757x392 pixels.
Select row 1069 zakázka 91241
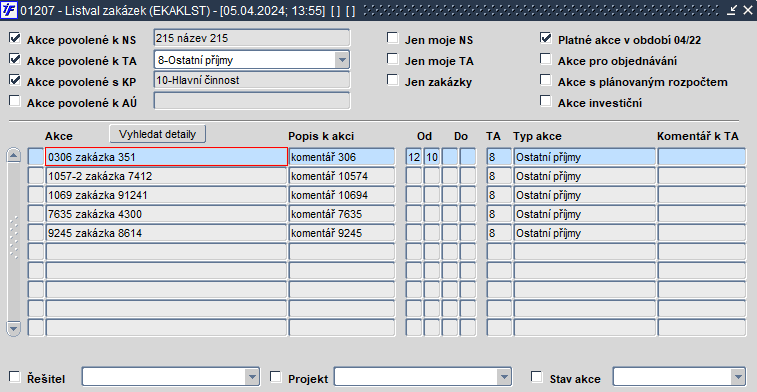point(167,195)
